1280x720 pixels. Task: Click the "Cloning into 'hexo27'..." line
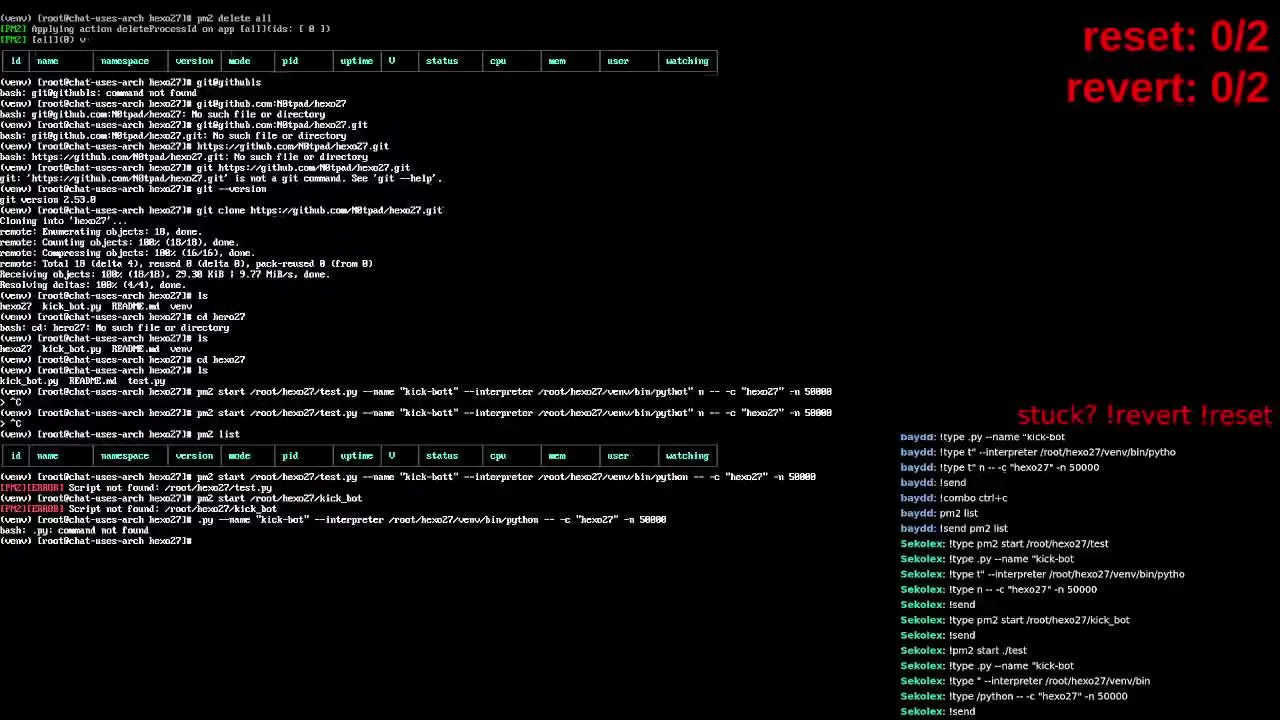coord(64,221)
